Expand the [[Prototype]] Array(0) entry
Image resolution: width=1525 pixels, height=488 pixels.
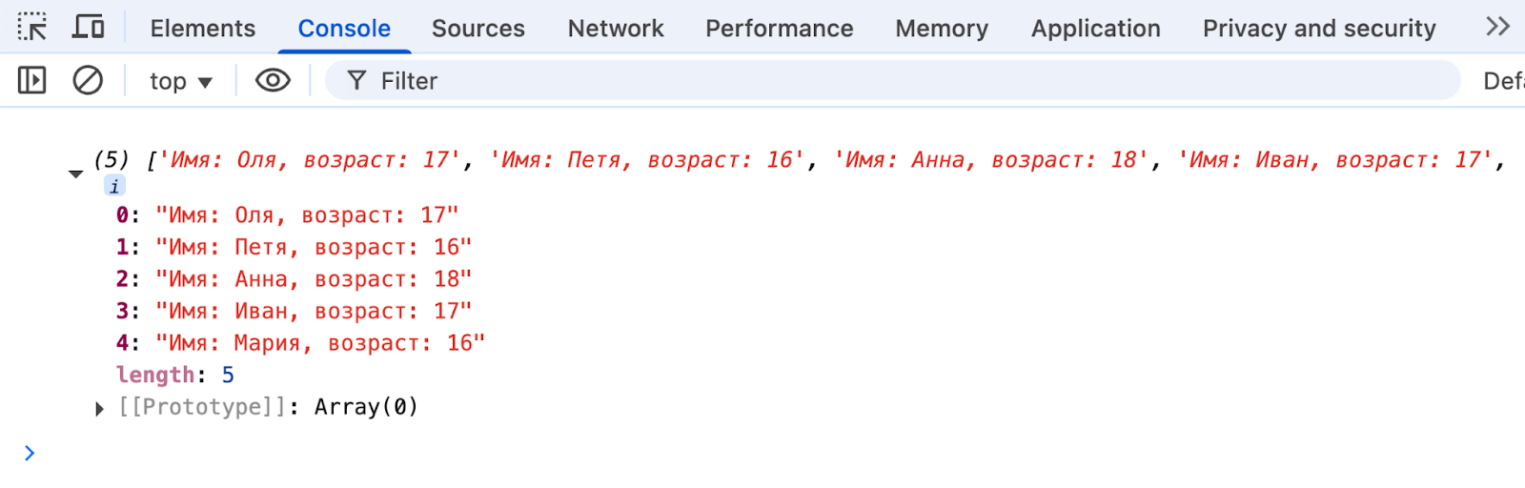click(100, 408)
